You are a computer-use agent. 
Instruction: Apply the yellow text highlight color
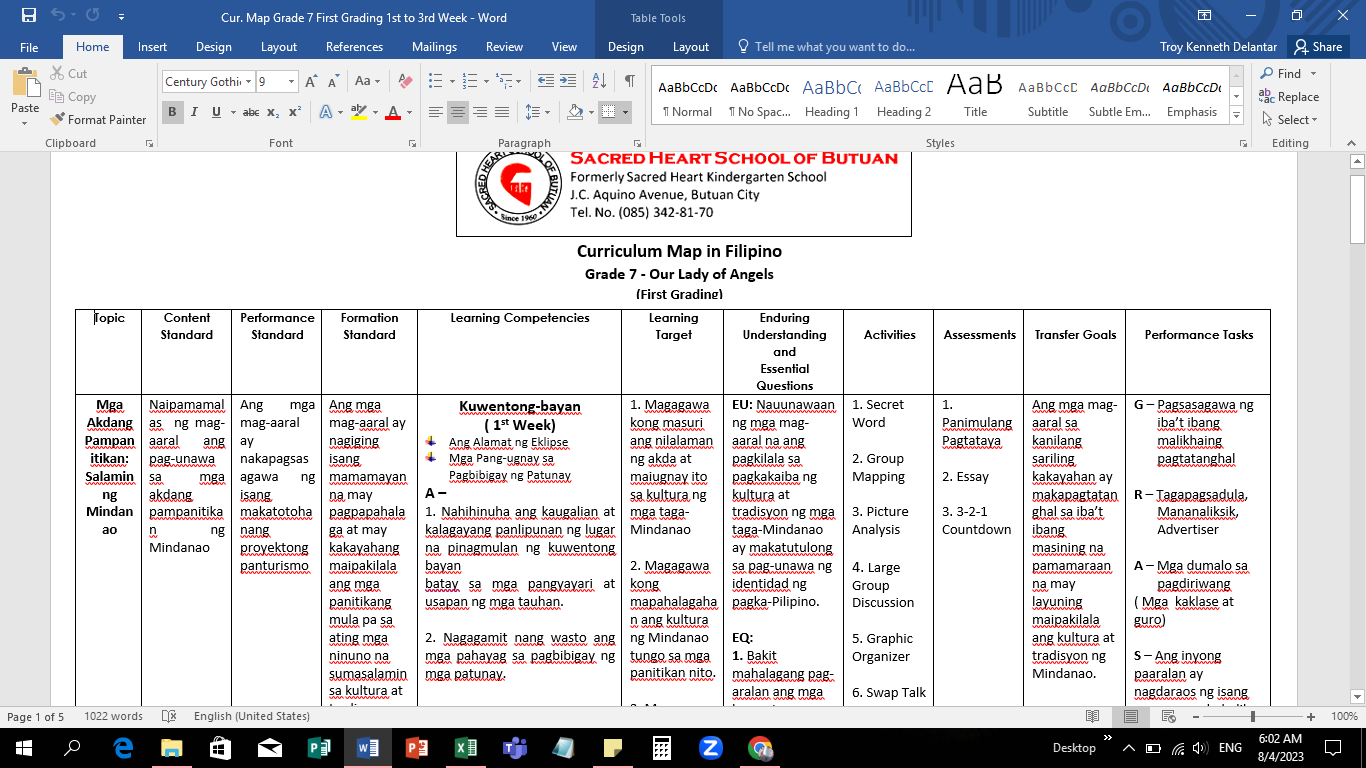point(359,113)
